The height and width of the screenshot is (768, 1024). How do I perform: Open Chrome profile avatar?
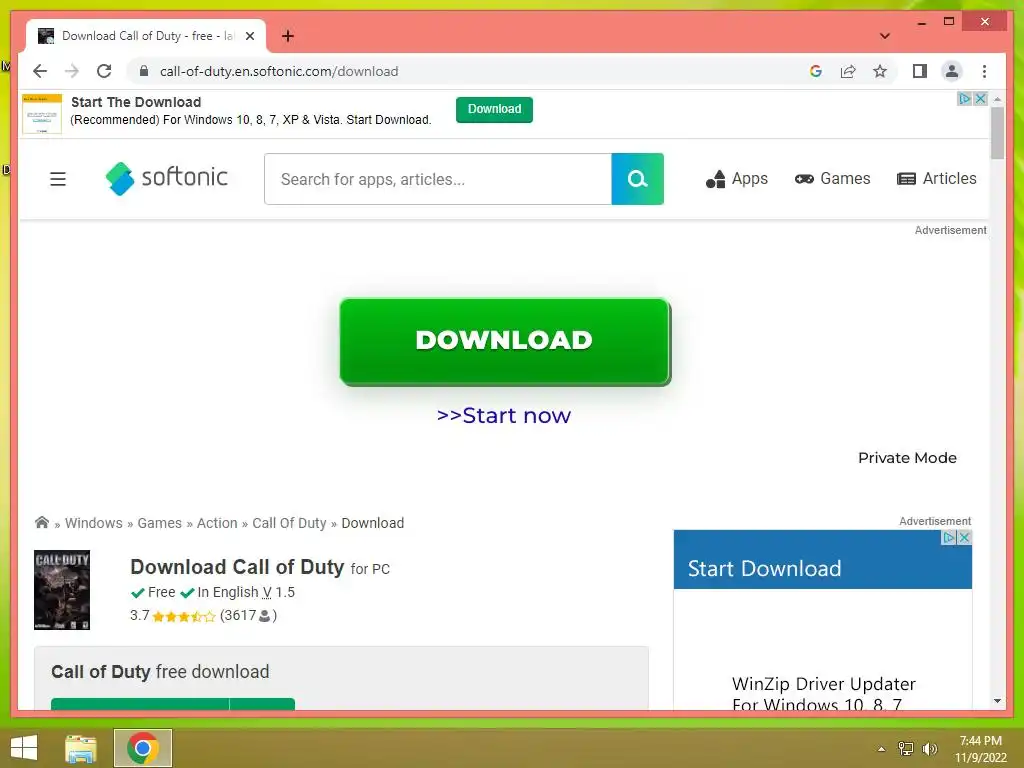952,71
